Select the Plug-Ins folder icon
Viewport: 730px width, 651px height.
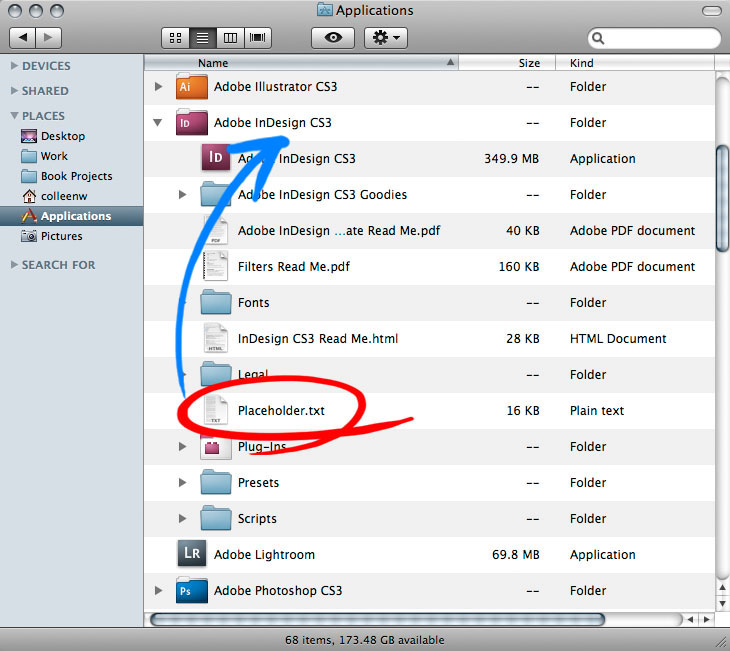pyautogui.click(x=216, y=447)
